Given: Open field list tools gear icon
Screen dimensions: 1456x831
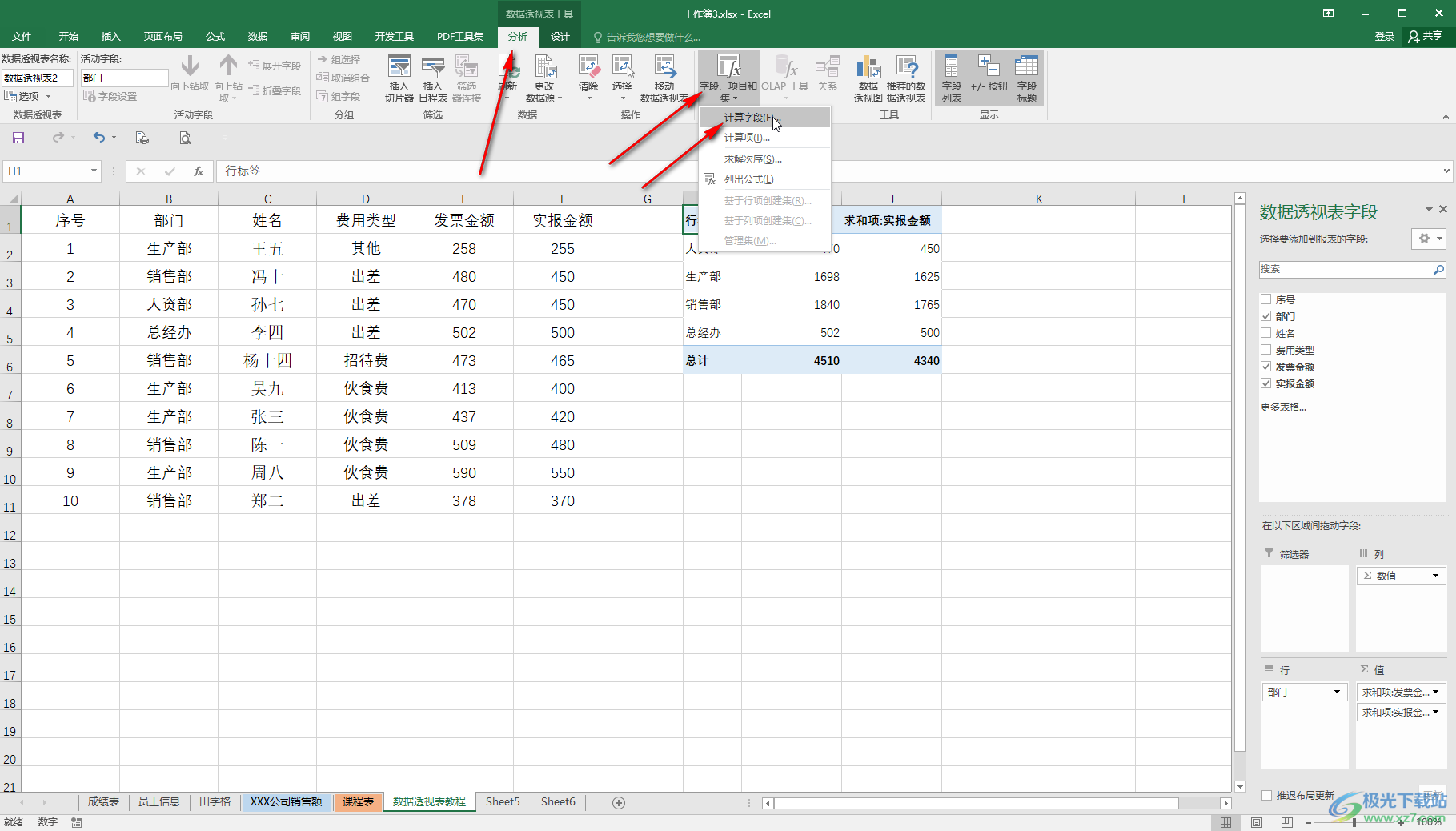Looking at the screenshot, I should (1428, 239).
